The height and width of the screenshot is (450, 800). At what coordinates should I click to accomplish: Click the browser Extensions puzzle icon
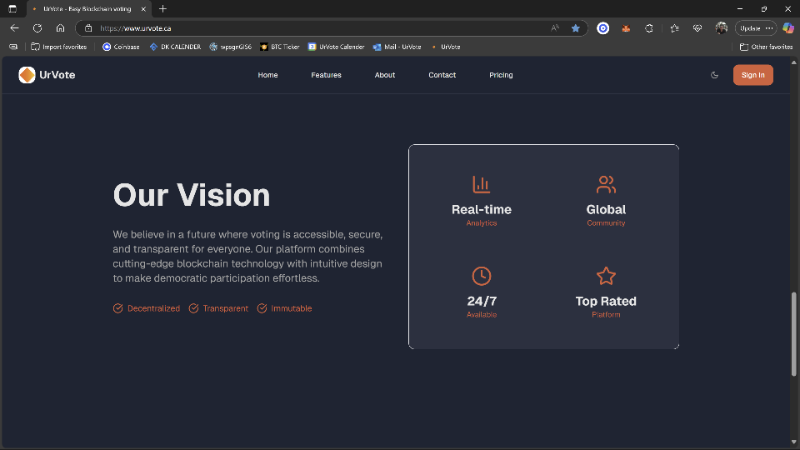[x=649, y=28]
